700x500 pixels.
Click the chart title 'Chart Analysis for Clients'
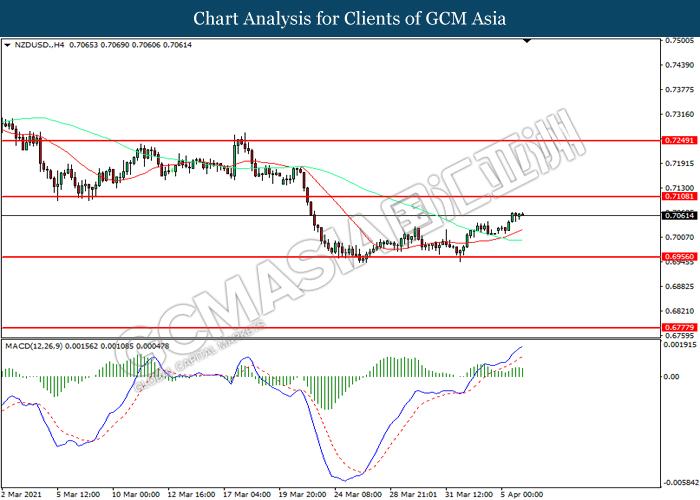349,18
